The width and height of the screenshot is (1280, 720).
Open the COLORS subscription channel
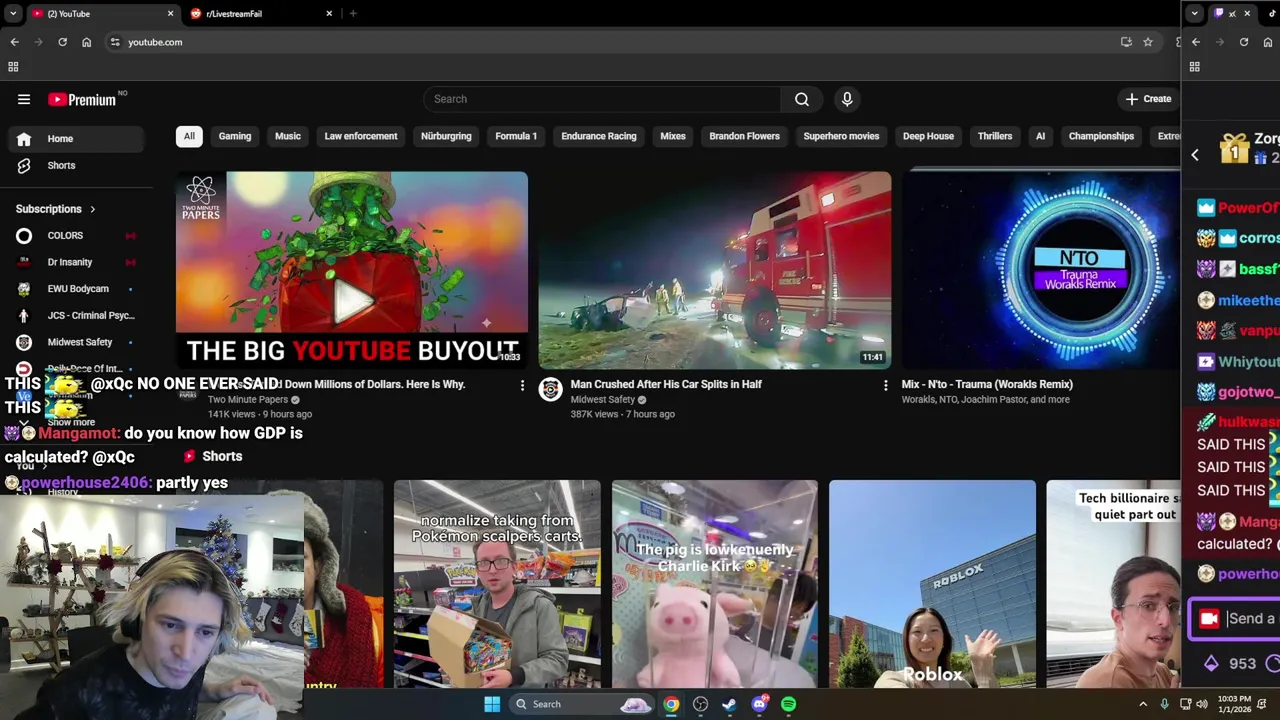point(75,236)
